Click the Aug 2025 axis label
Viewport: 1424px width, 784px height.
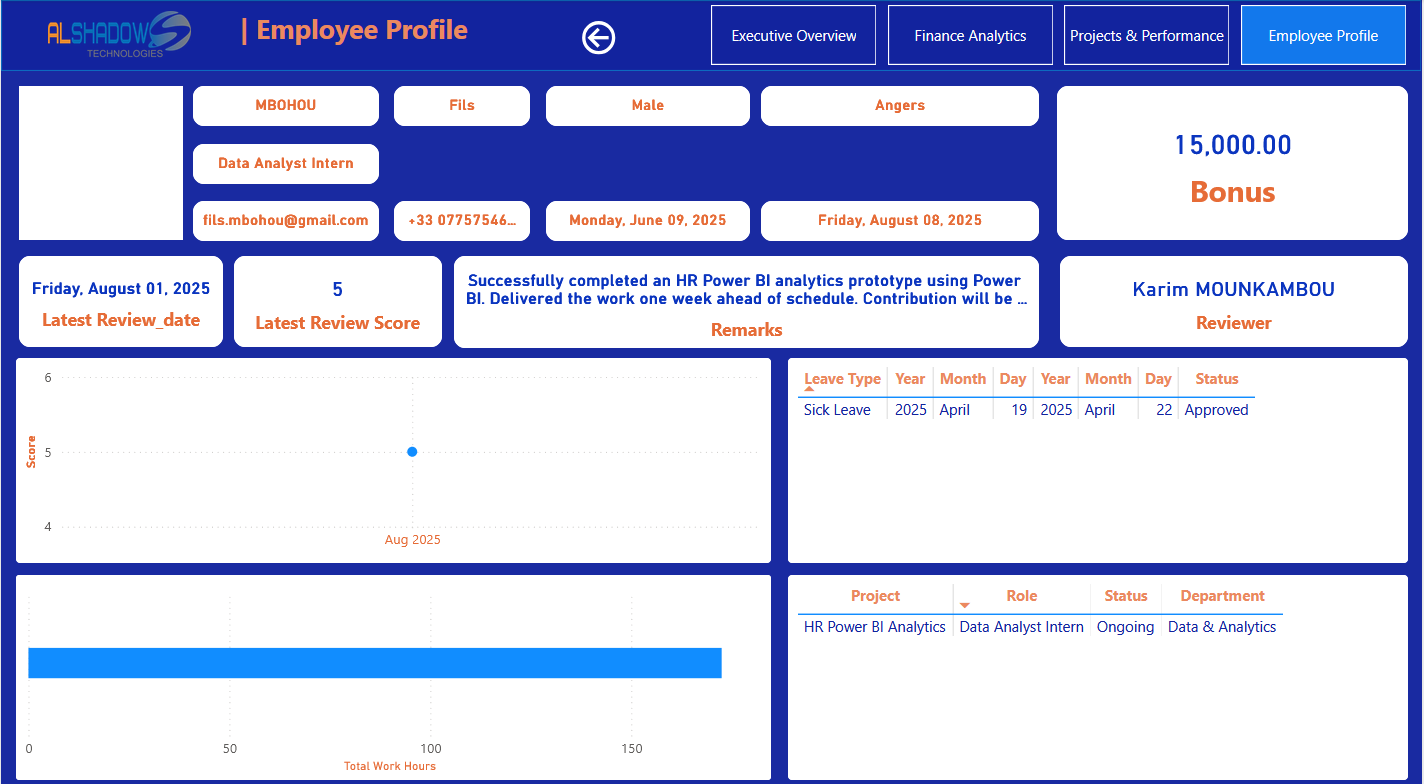point(413,540)
